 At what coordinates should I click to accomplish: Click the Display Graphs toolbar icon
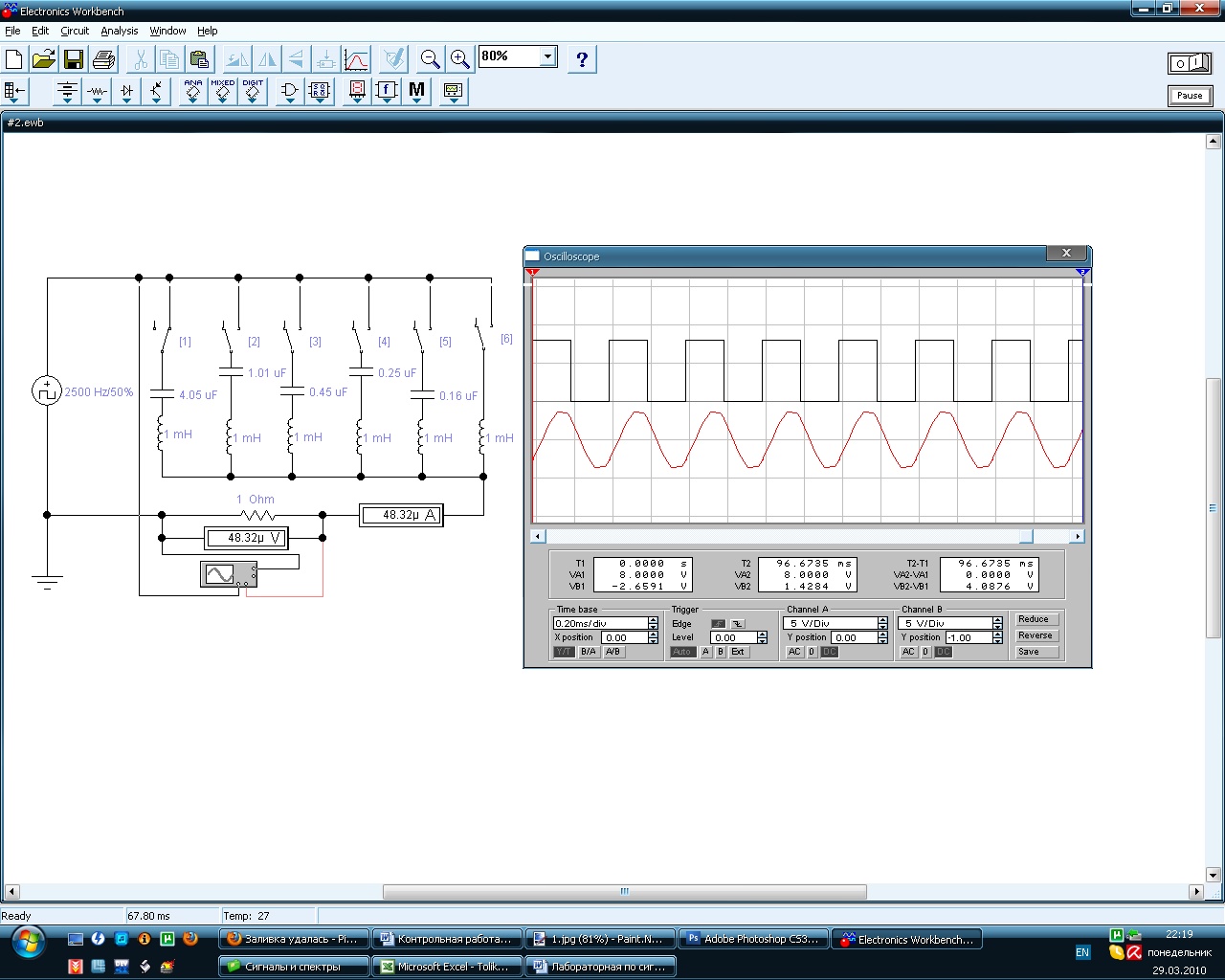[356, 60]
